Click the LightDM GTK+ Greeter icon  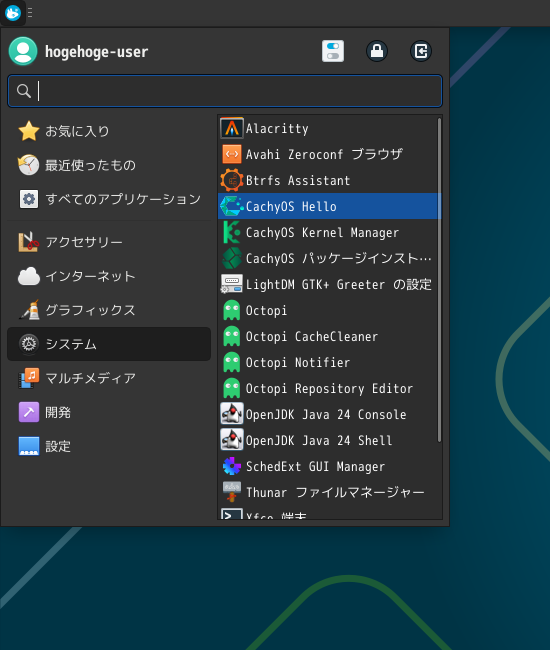(232, 284)
